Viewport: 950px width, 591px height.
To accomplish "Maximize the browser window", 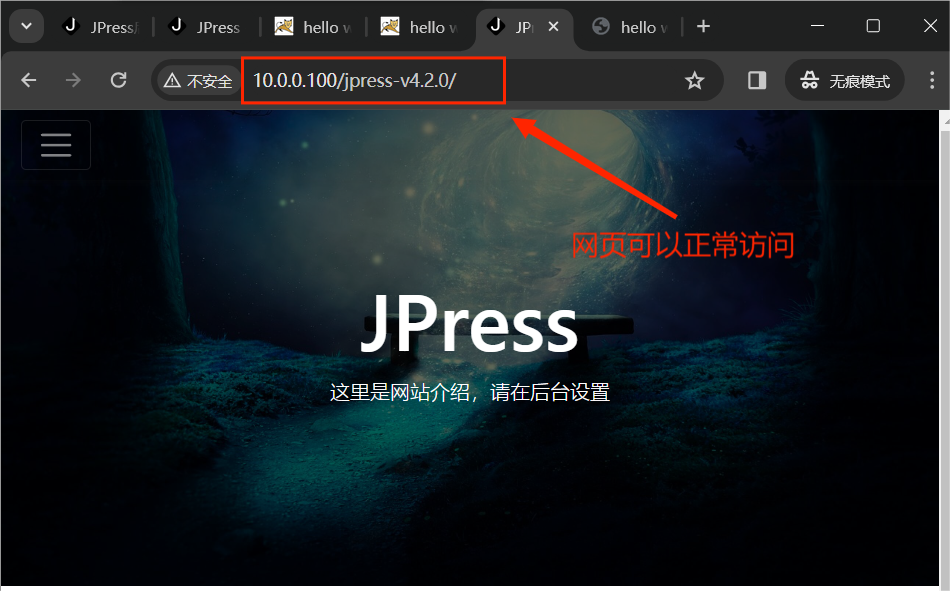I will 873,26.
